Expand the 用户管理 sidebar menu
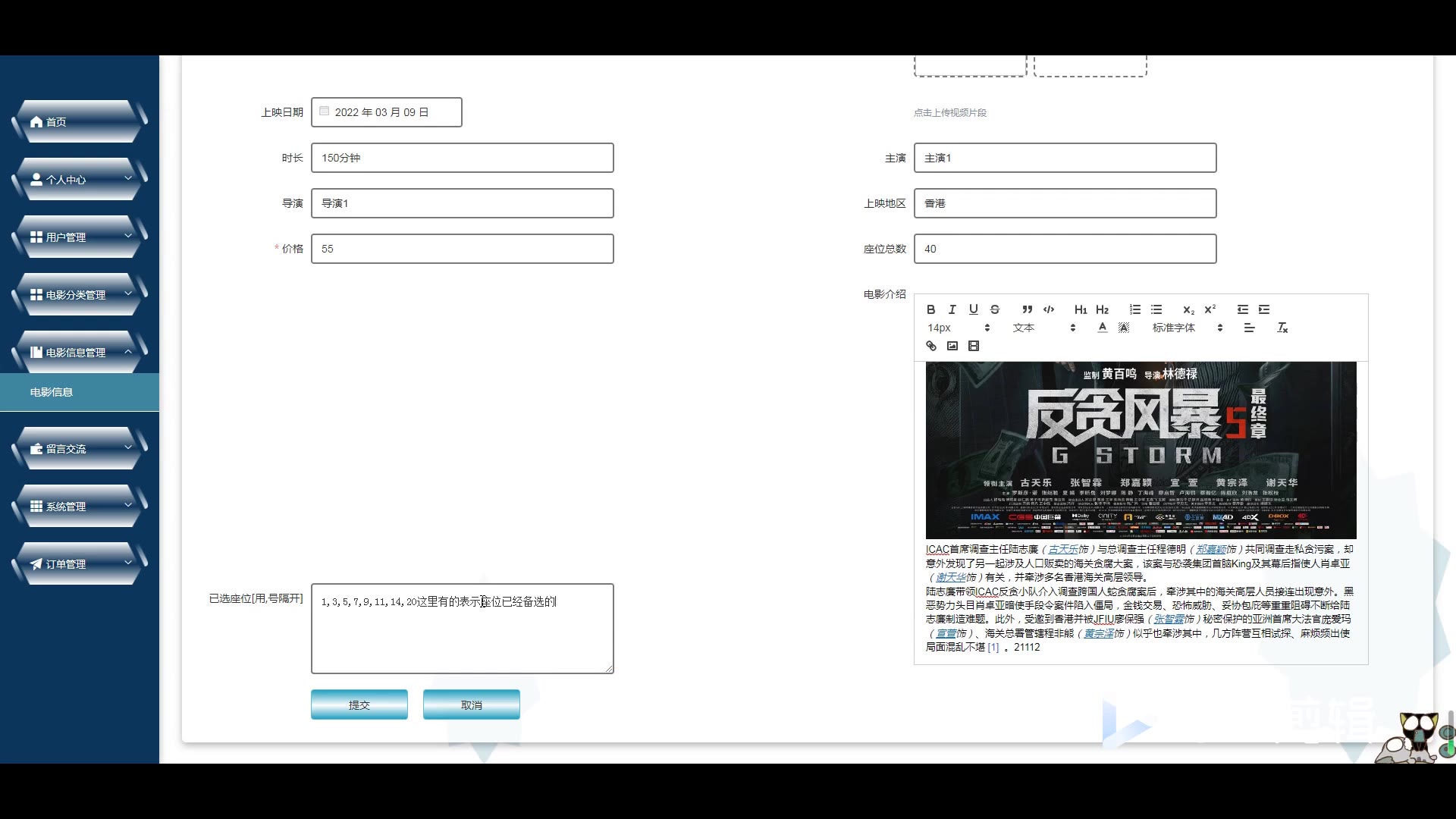 click(80, 237)
